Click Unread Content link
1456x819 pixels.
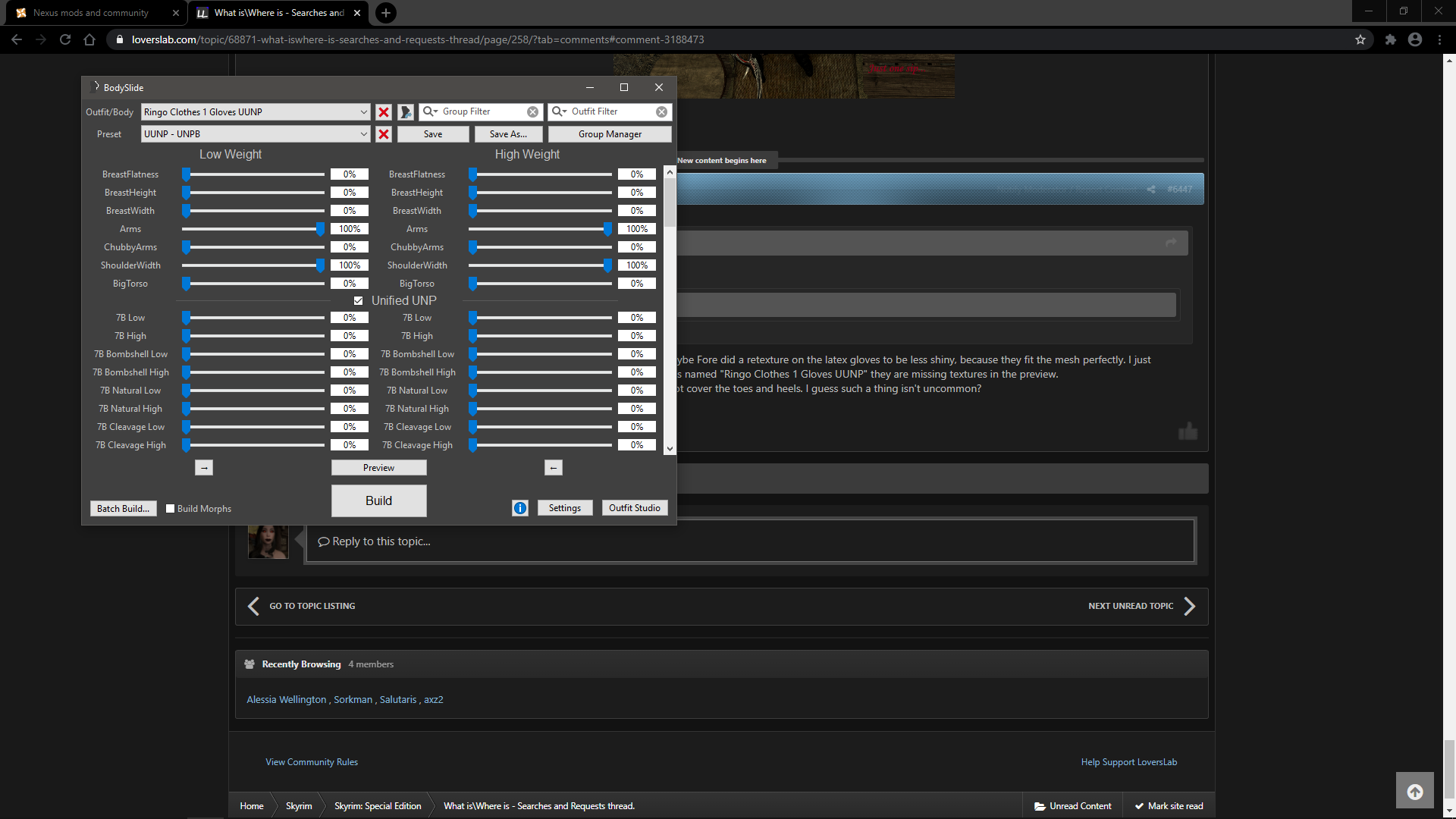pos(1073,806)
